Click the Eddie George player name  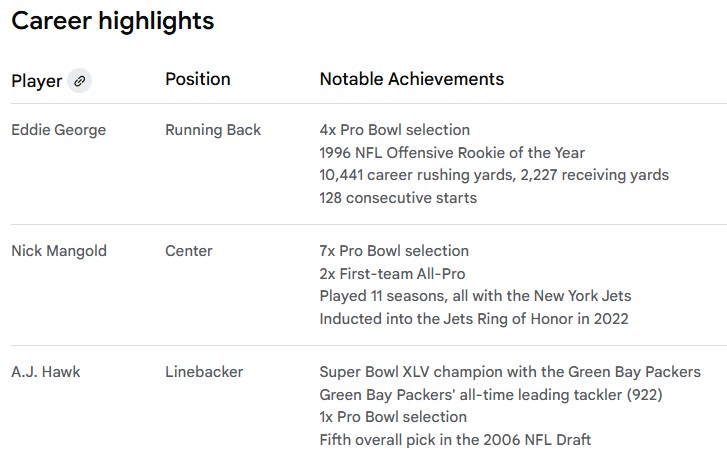coord(58,130)
